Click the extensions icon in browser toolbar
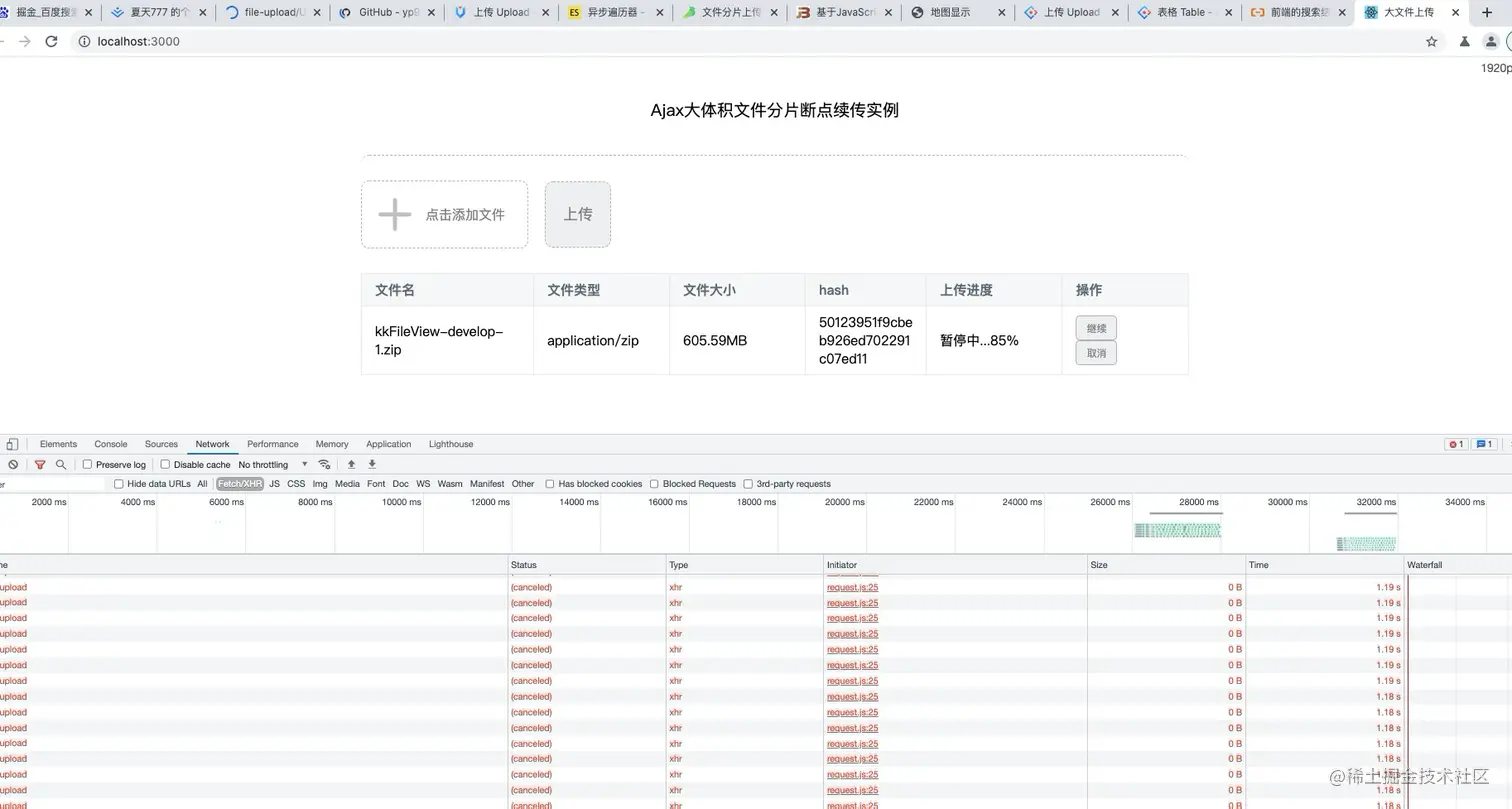 coord(1465,42)
